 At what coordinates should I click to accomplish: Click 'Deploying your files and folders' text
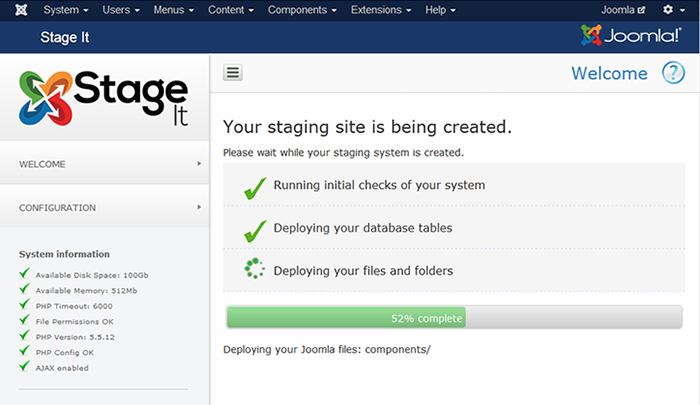point(363,271)
